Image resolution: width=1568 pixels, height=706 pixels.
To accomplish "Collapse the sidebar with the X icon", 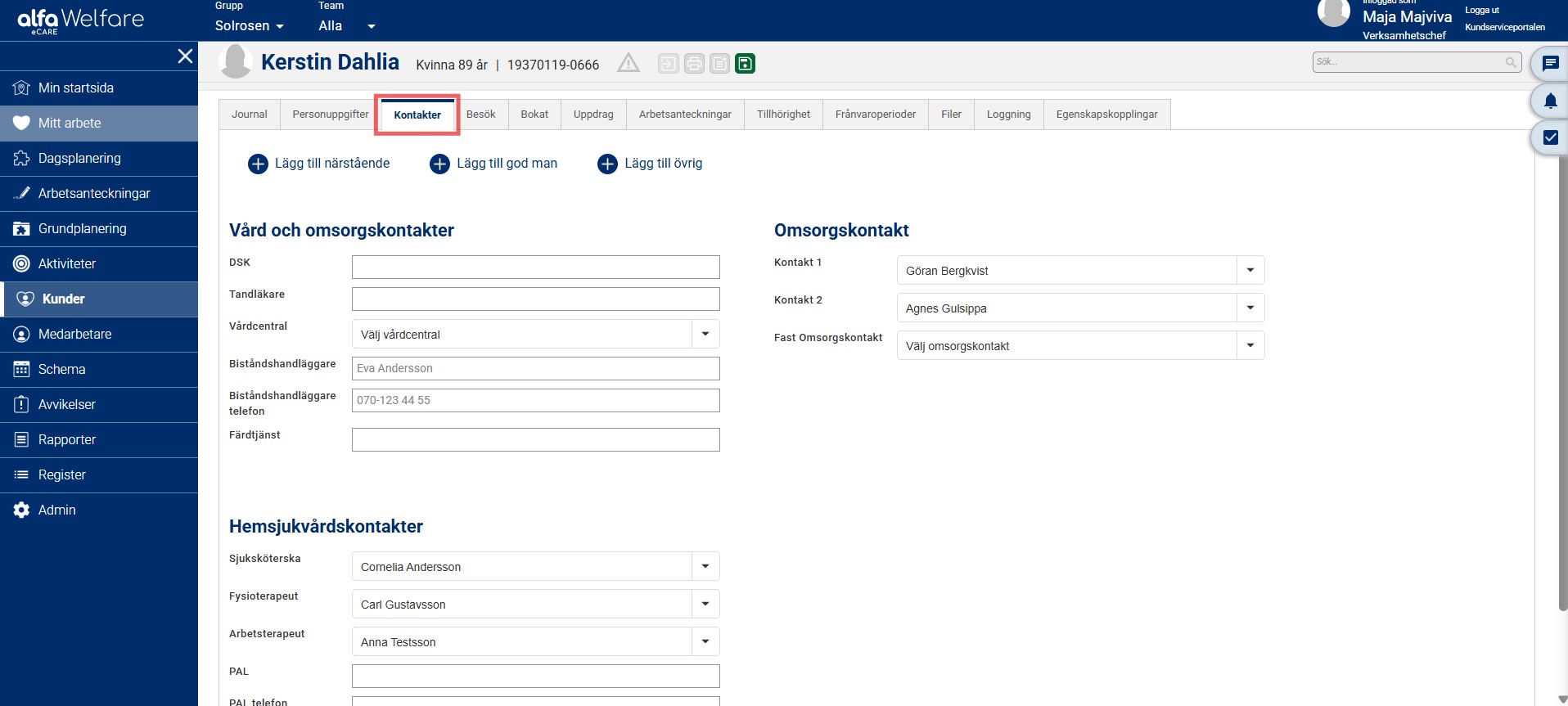I will click(x=186, y=56).
